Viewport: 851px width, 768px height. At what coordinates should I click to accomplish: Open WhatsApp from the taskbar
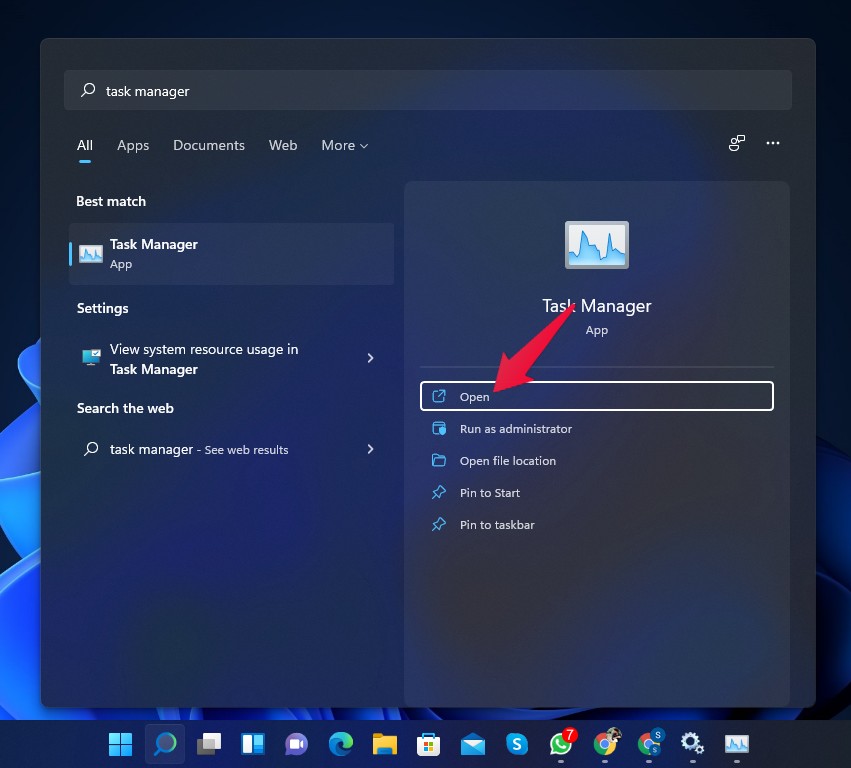point(560,743)
